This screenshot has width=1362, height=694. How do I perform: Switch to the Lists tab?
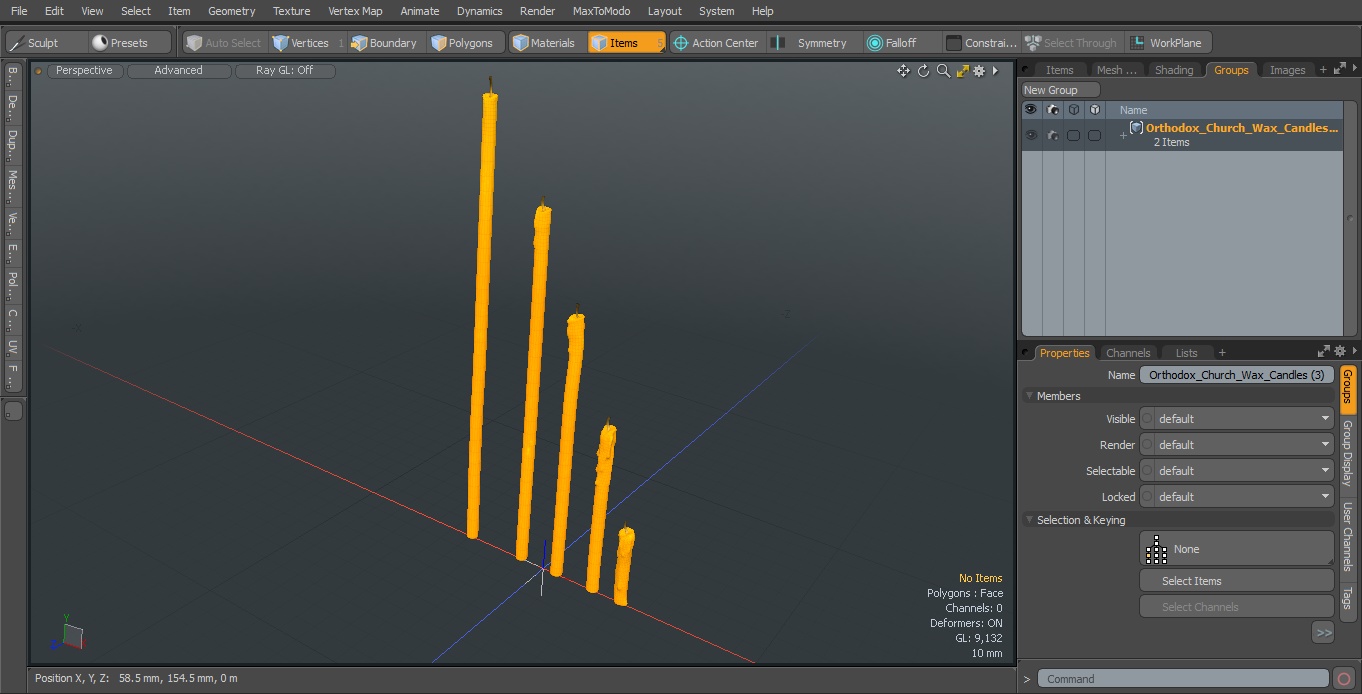[1186, 353]
